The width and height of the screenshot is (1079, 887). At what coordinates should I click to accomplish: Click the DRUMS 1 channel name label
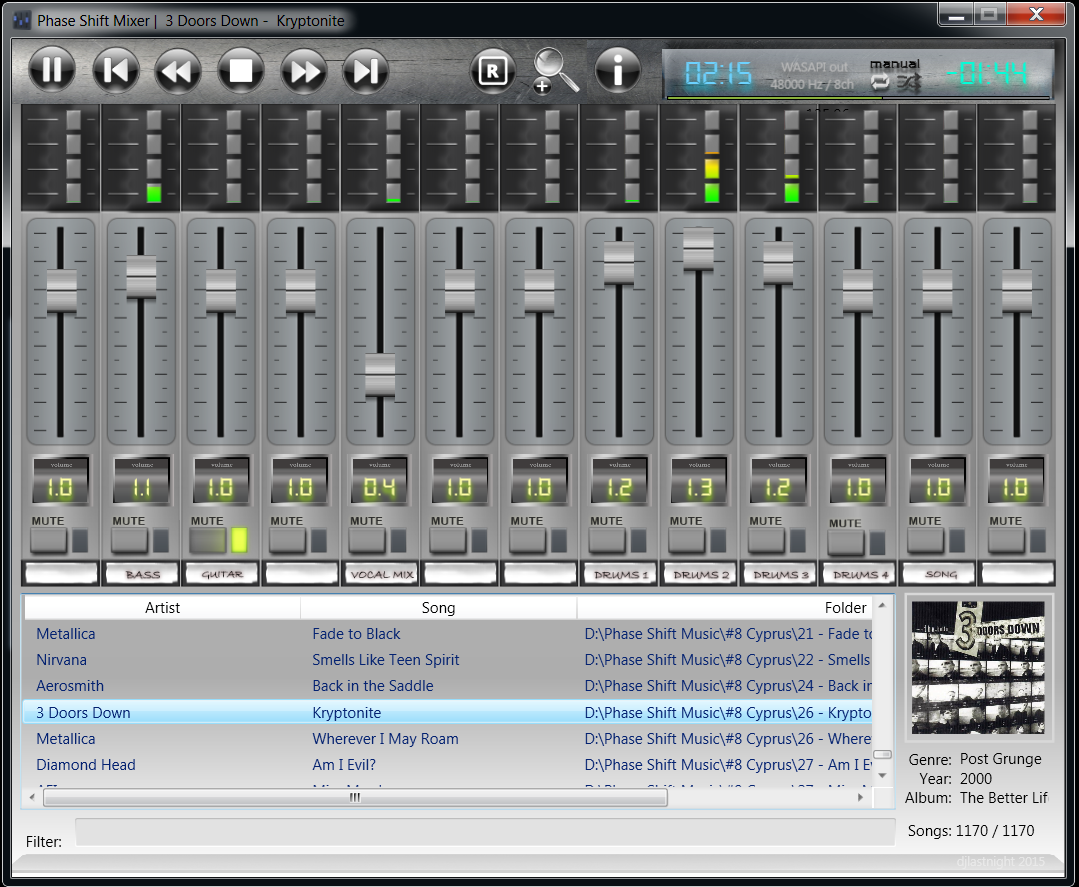(x=619, y=573)
